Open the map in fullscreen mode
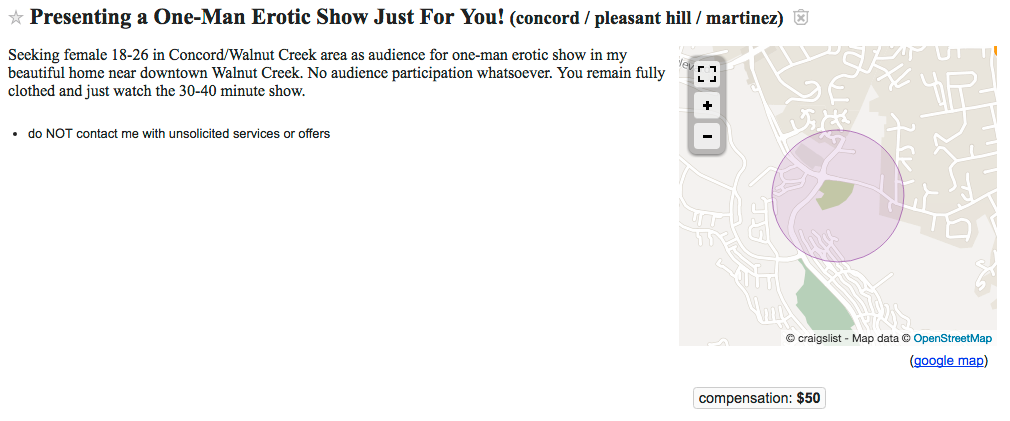1010x421 pixels. pyautogui.click(x=707, y=73)
